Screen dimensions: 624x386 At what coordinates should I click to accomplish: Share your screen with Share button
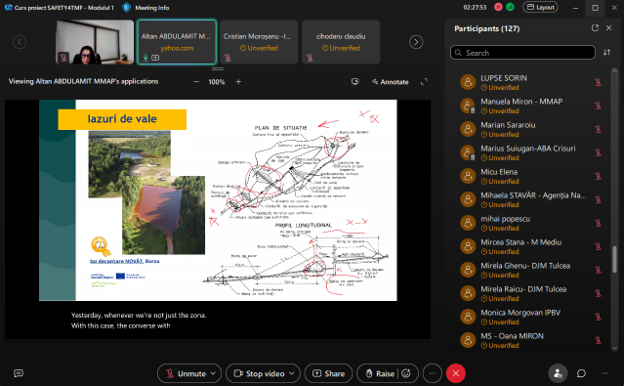pyautogui.click(x=328, y=373)
